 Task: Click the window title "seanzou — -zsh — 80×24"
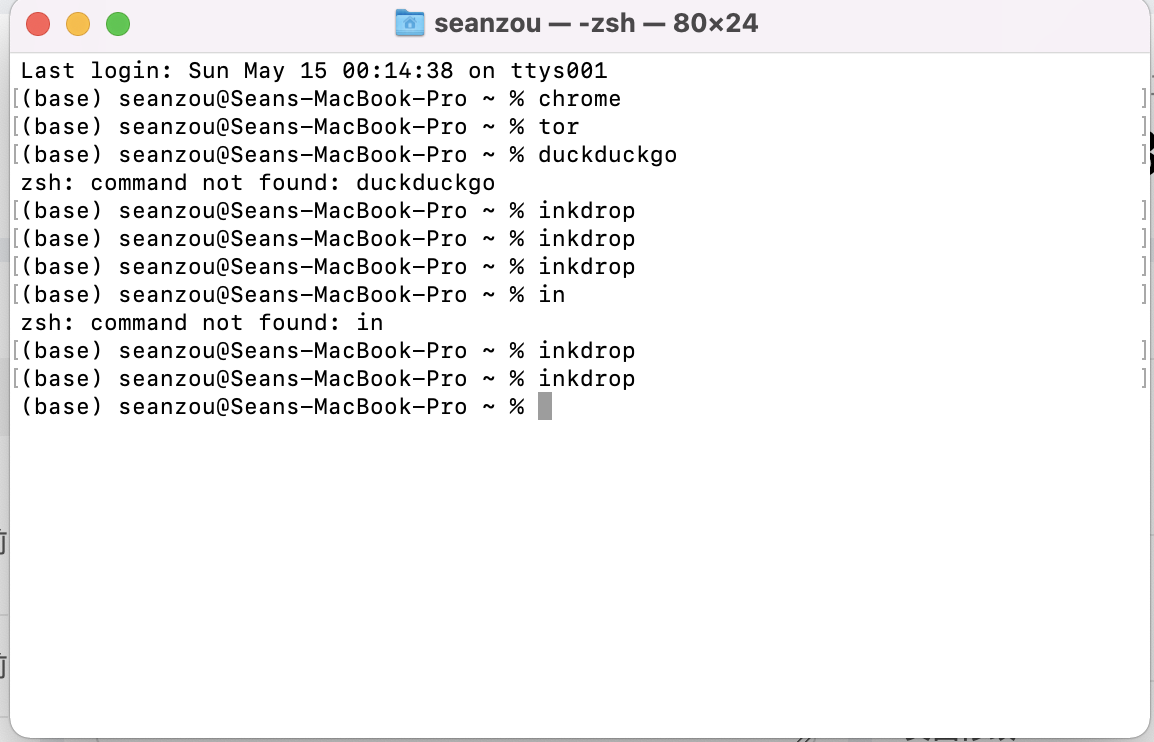click(595, 23)
